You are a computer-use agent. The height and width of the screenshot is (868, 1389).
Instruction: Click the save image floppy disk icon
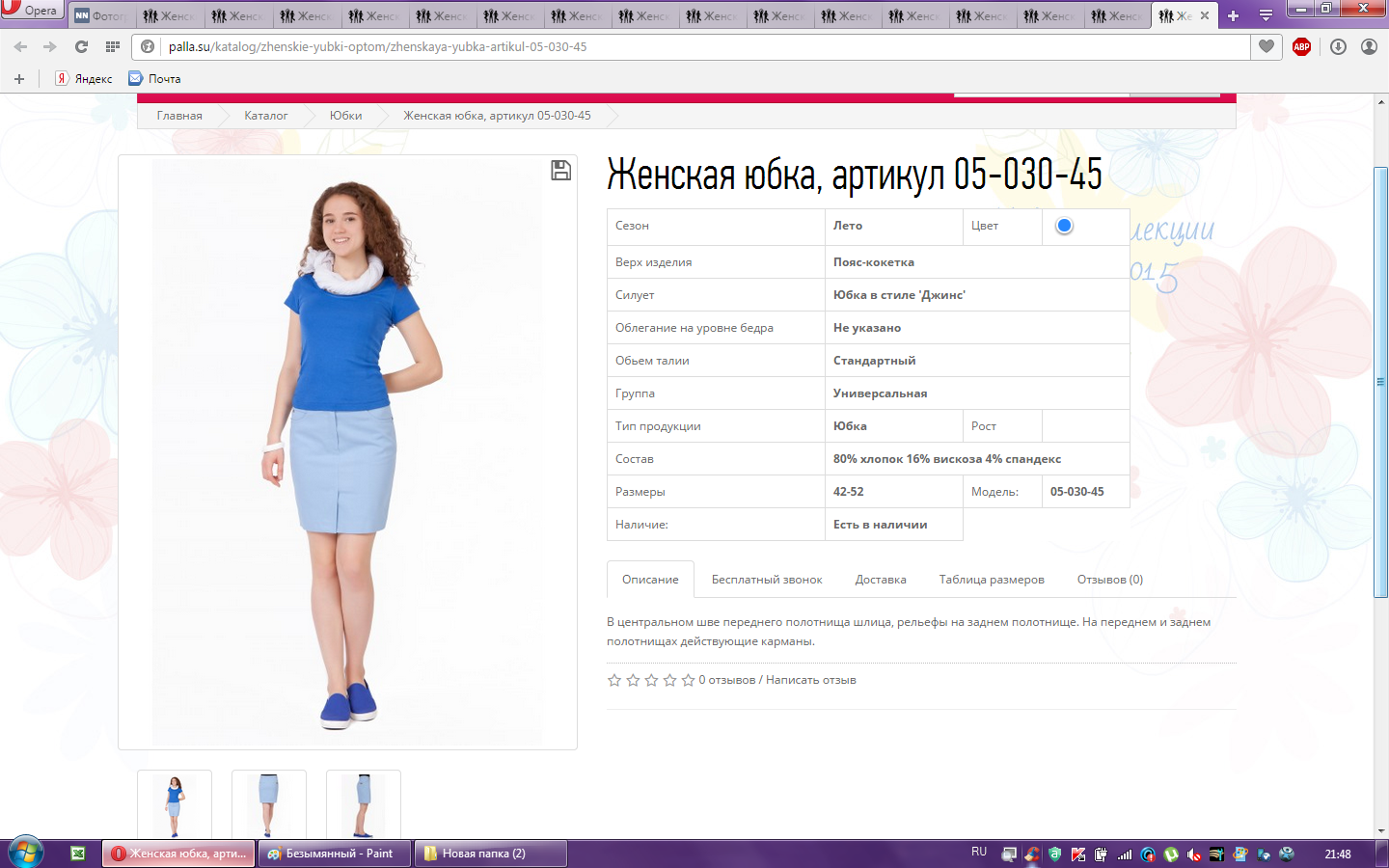[x=560, y=171]
